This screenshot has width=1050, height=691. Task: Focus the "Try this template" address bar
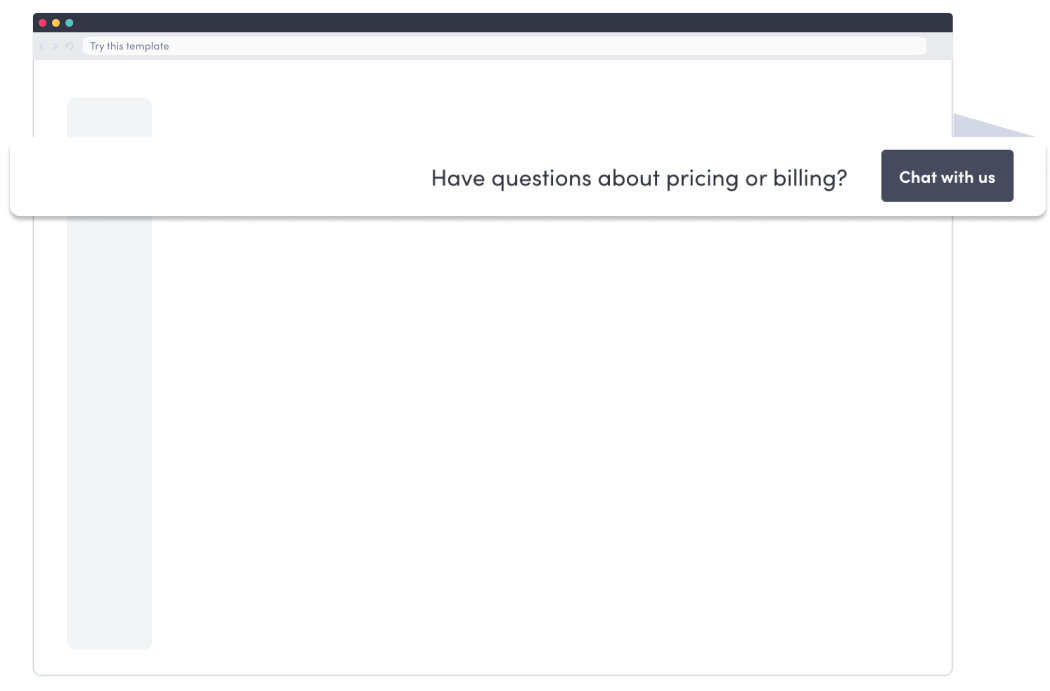pos(500,46)
